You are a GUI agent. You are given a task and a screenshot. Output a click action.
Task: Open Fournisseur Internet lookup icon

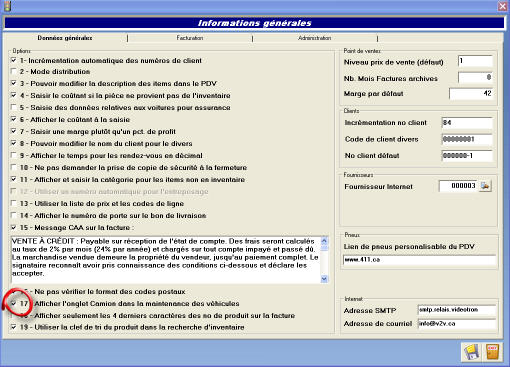click(485, 186)
